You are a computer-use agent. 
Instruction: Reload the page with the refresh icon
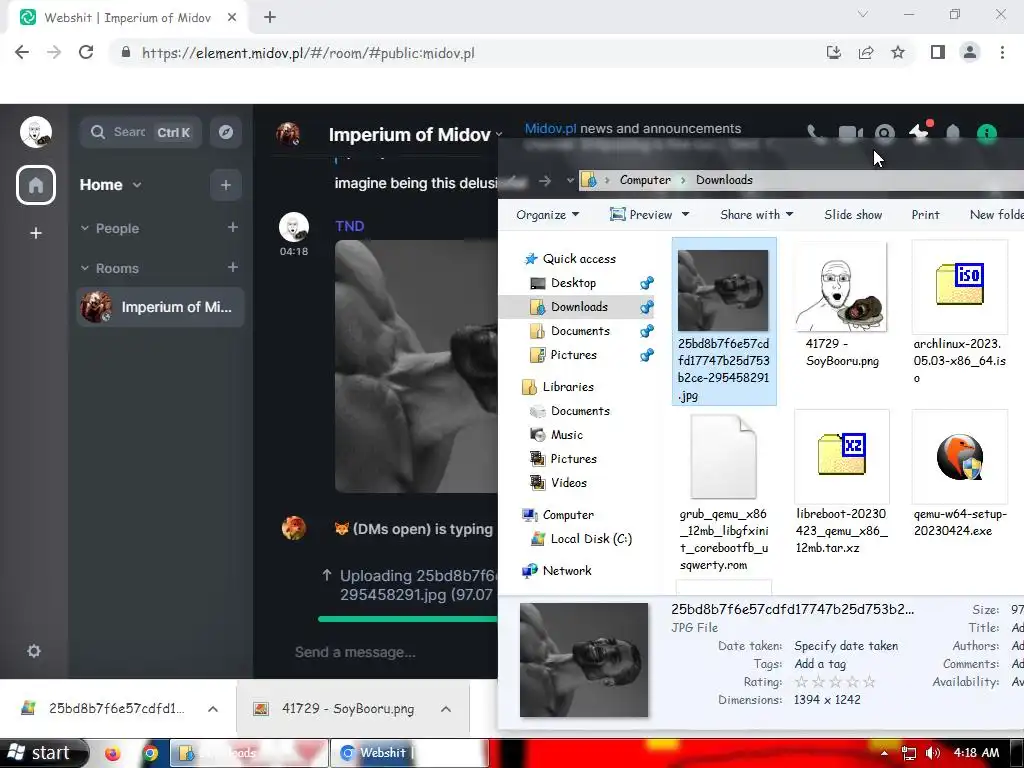(x=86, y=52)
